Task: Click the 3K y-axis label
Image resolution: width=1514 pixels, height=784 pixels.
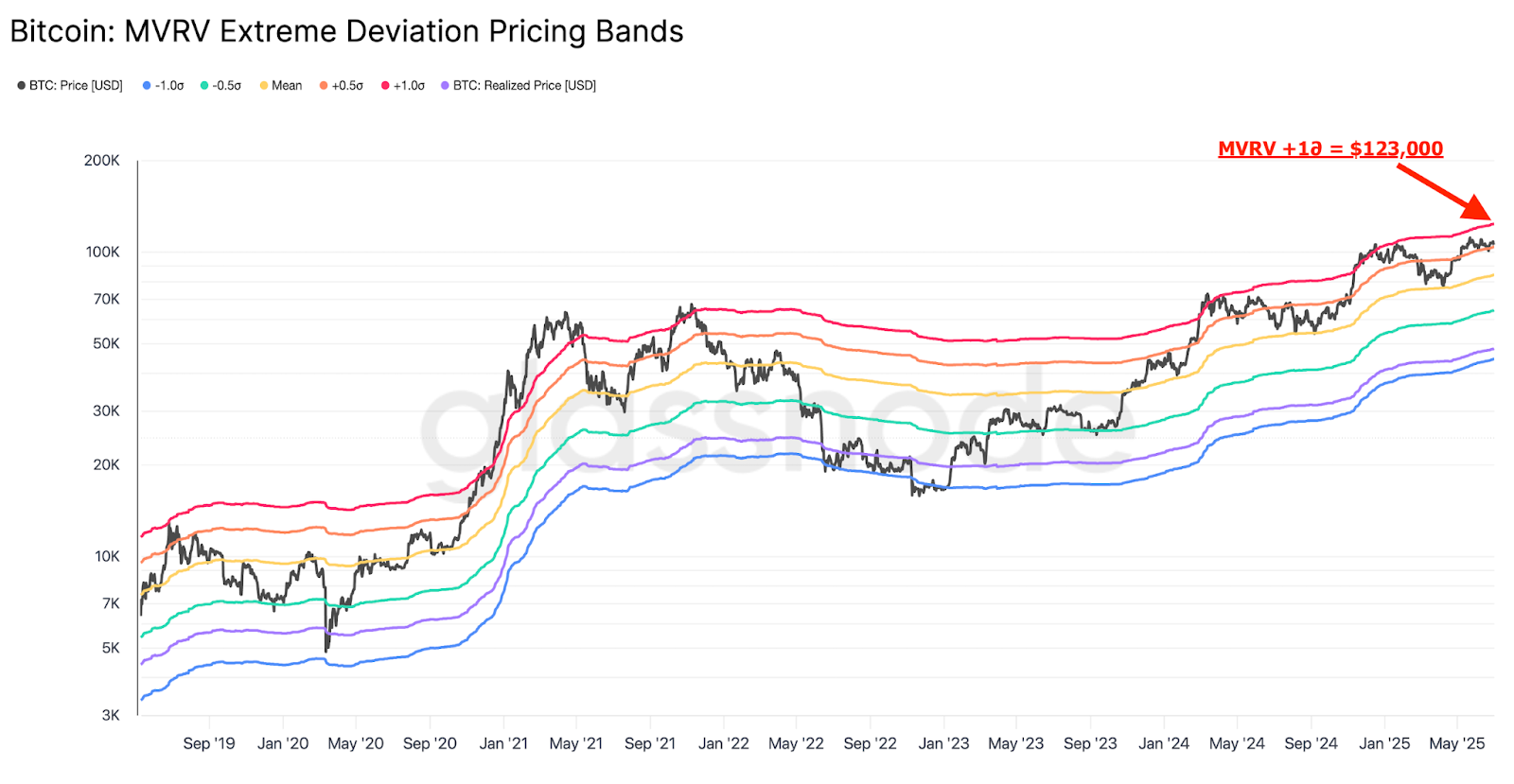Action: [x=111, y=715]
